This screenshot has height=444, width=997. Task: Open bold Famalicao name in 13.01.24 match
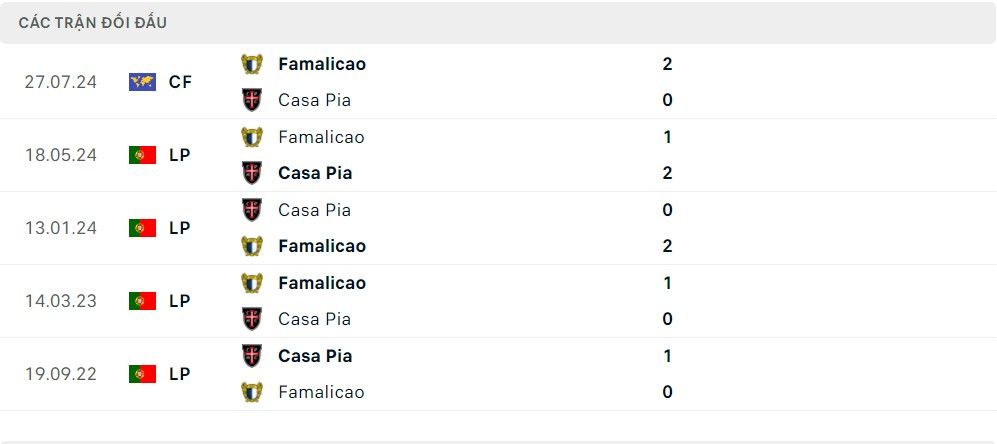point(322,246)
